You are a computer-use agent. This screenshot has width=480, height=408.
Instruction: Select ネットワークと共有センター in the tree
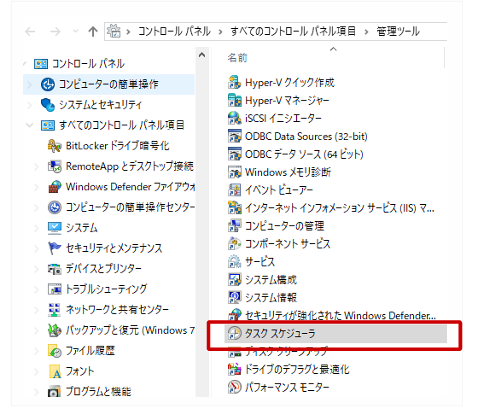(x=117, y=310)
